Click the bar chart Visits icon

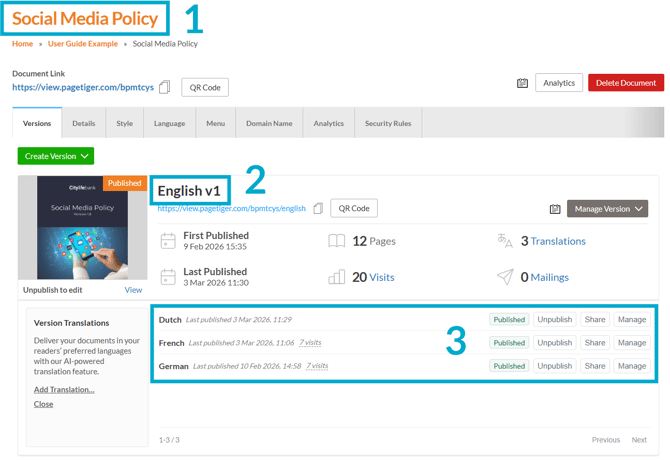click(x=337, y=277)
